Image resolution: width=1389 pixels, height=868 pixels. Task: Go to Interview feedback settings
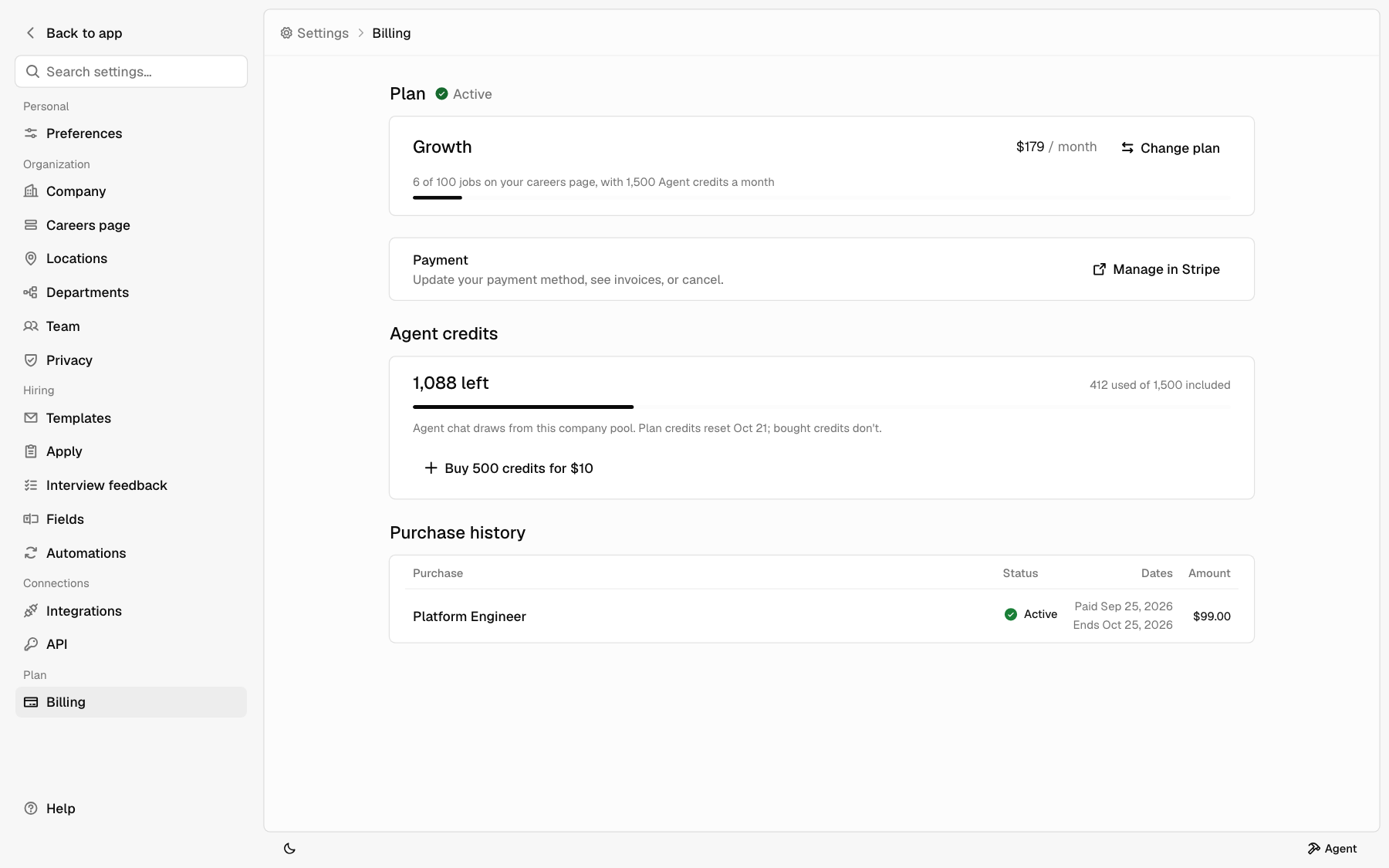tap(131, 485)
